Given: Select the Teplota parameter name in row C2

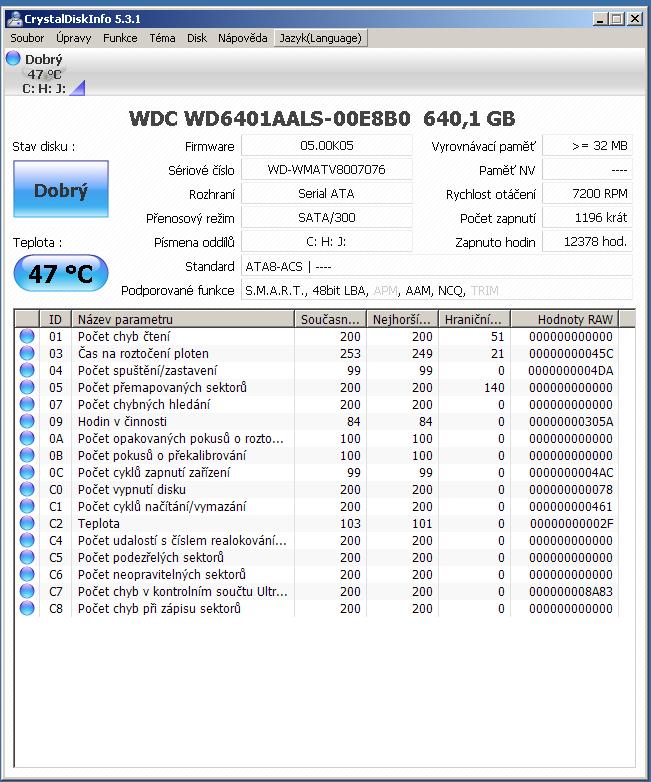Looking at the screenshot, I should coord(99,523).
